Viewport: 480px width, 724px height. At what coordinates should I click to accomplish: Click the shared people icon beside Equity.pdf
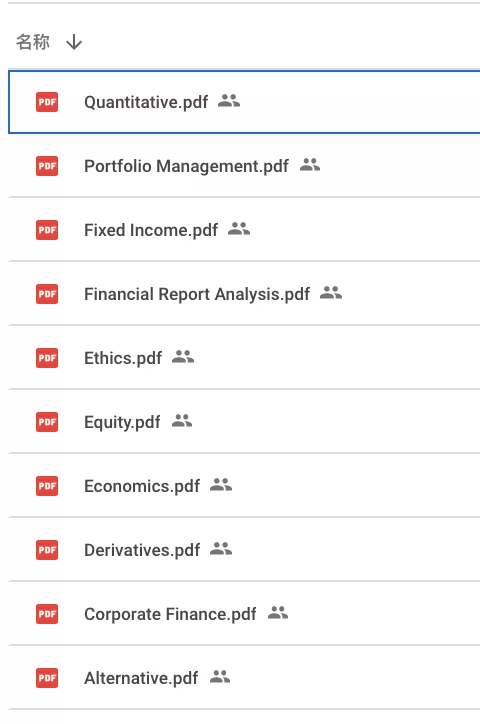182,421
